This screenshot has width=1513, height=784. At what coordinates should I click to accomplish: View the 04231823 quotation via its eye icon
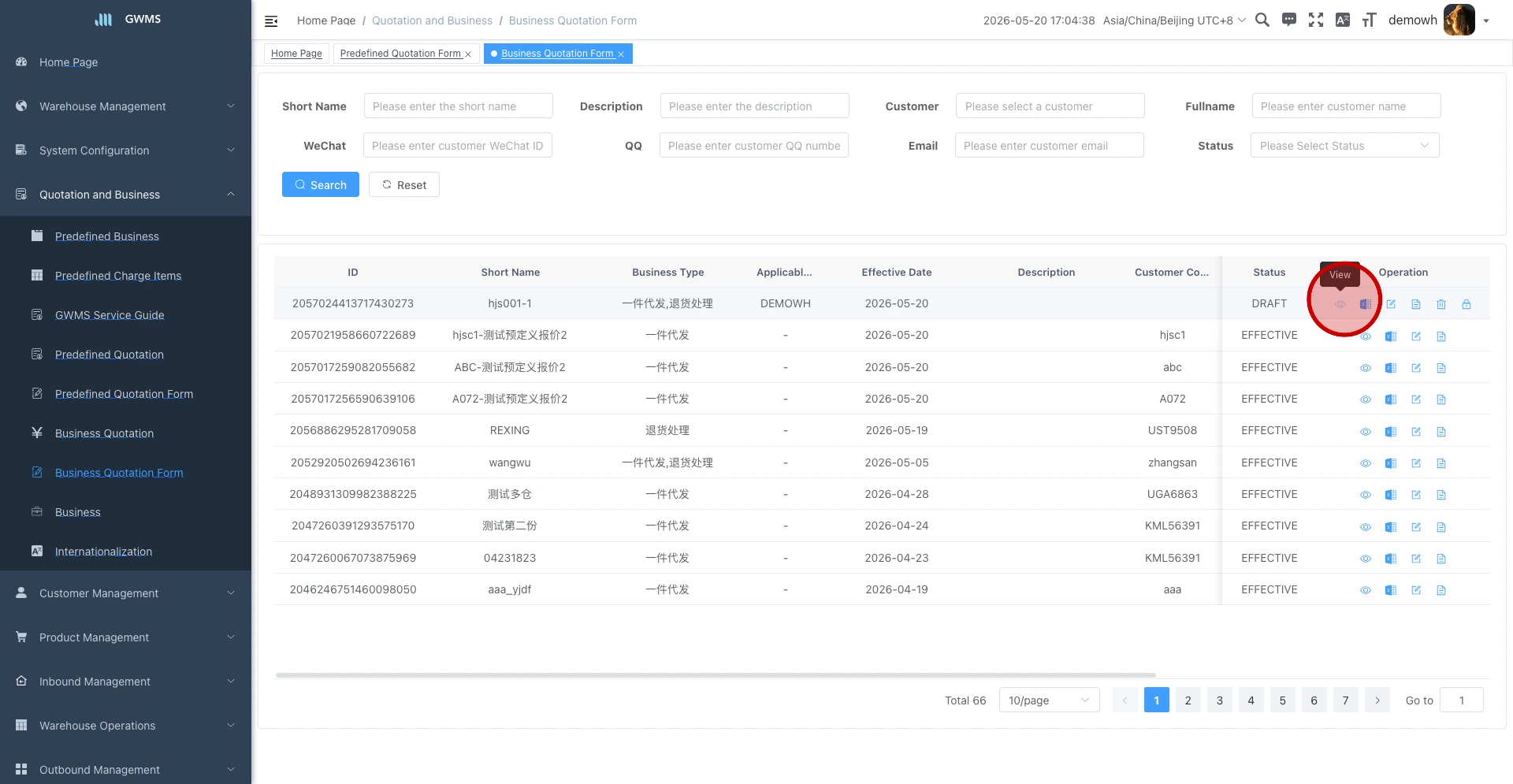(1366, 559)
